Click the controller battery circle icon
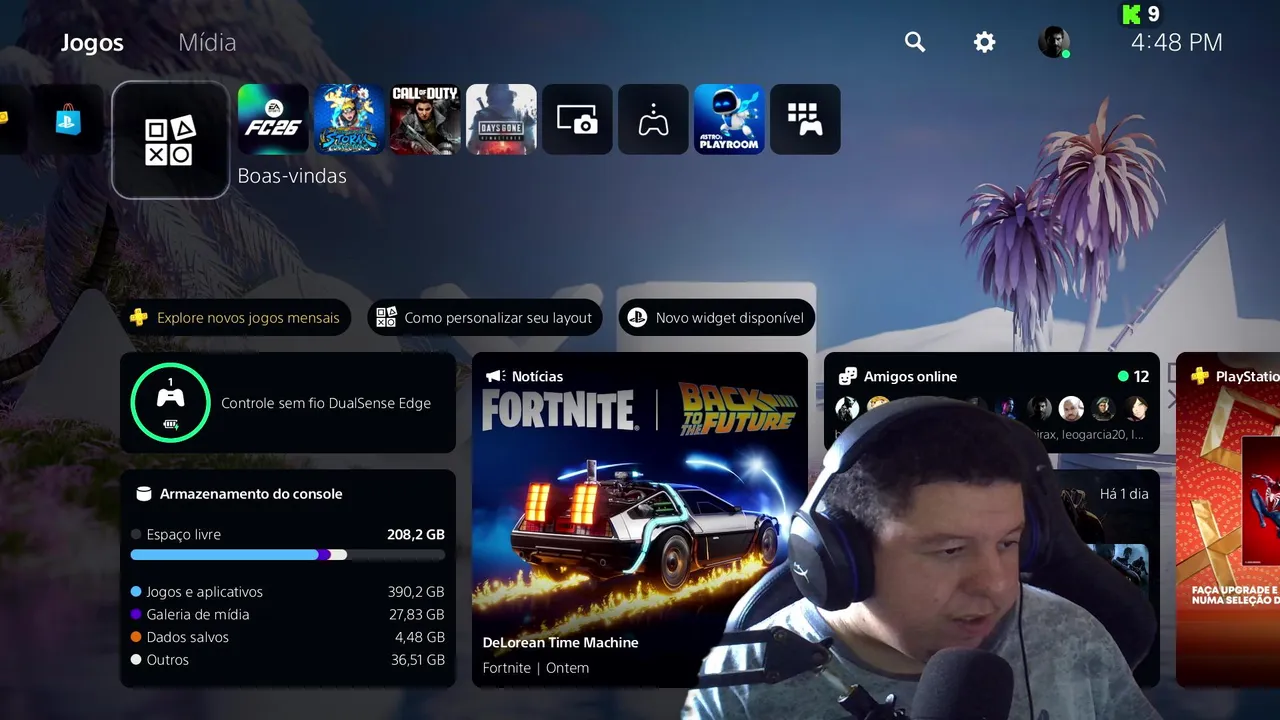 170,403
